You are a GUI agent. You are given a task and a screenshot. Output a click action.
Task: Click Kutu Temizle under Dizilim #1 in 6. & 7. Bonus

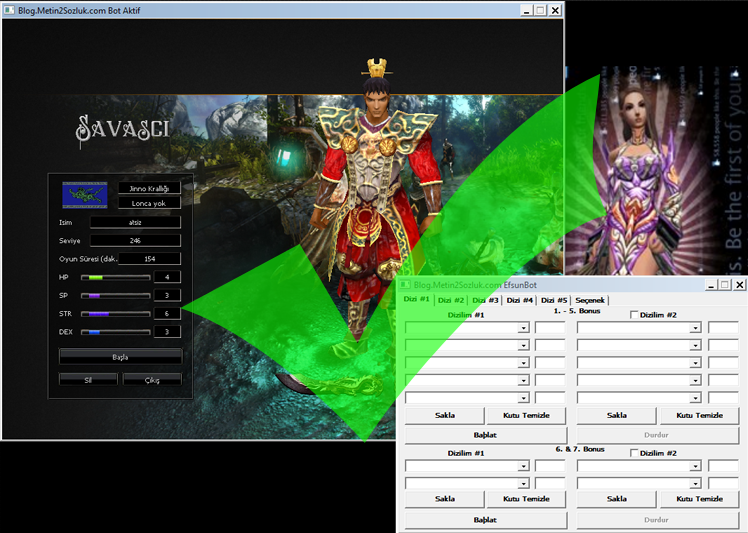(x=526, y=499)
